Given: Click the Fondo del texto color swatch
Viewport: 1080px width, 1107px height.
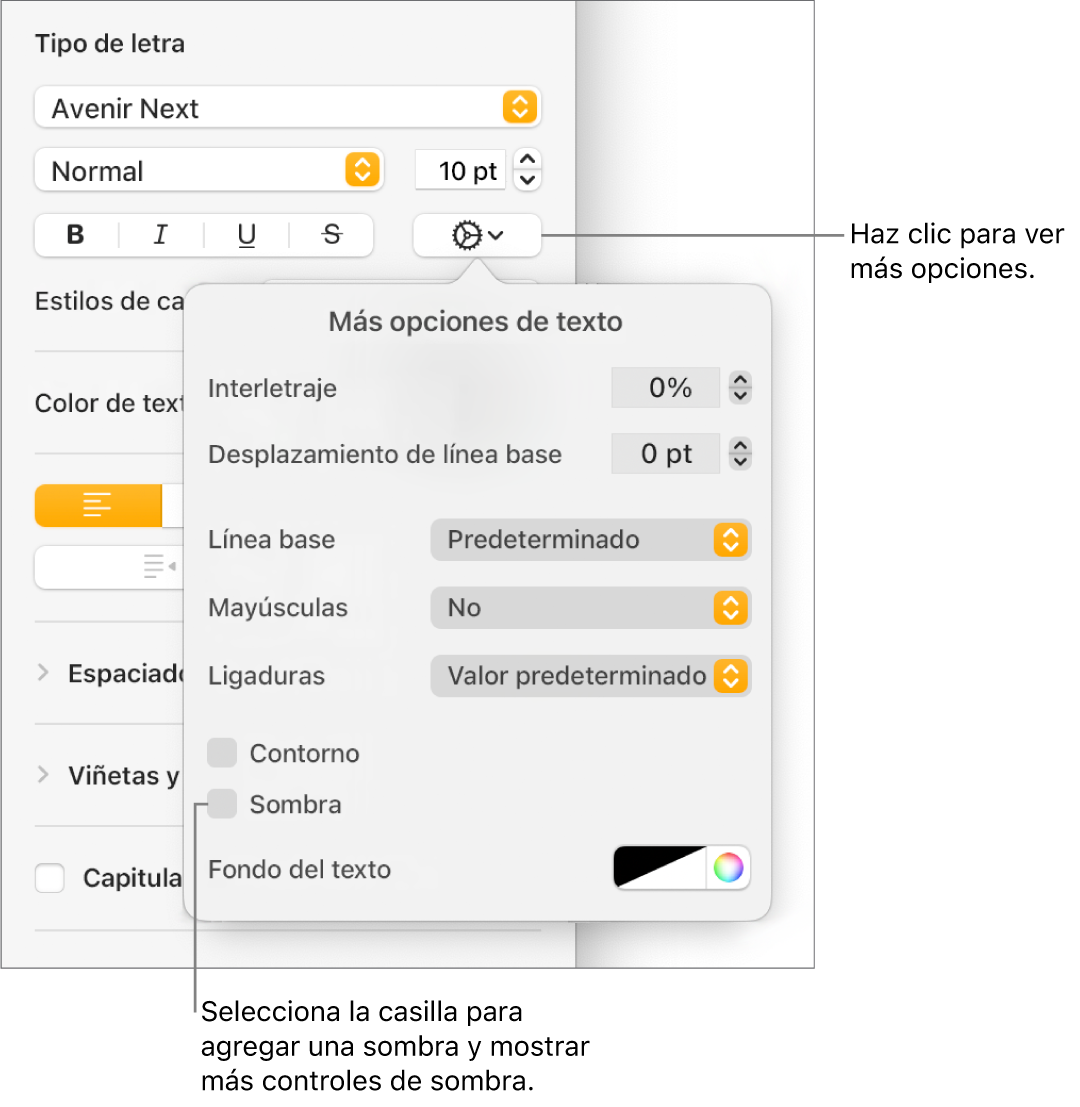Looking at the screenshot, I should 660,868.
